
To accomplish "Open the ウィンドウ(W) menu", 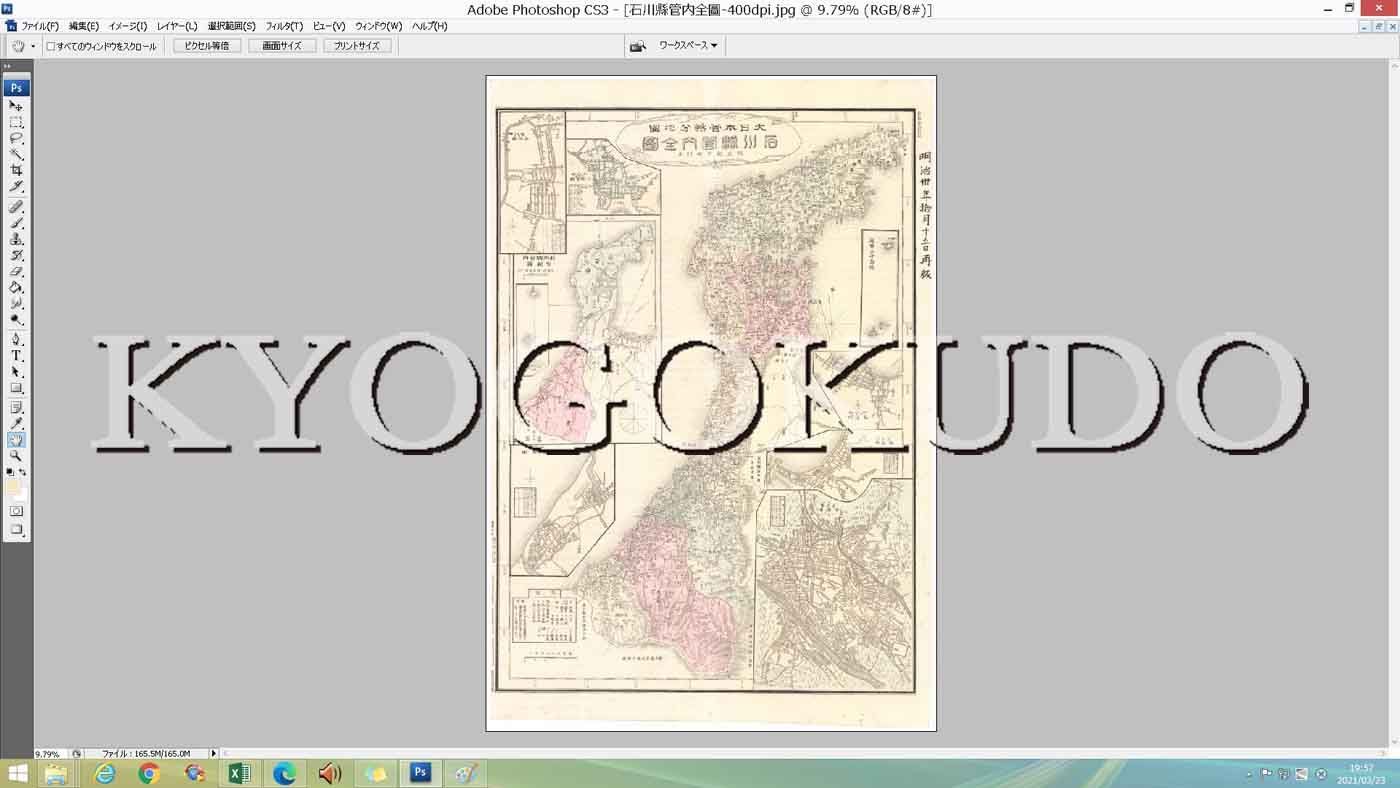I will (379, 26).
